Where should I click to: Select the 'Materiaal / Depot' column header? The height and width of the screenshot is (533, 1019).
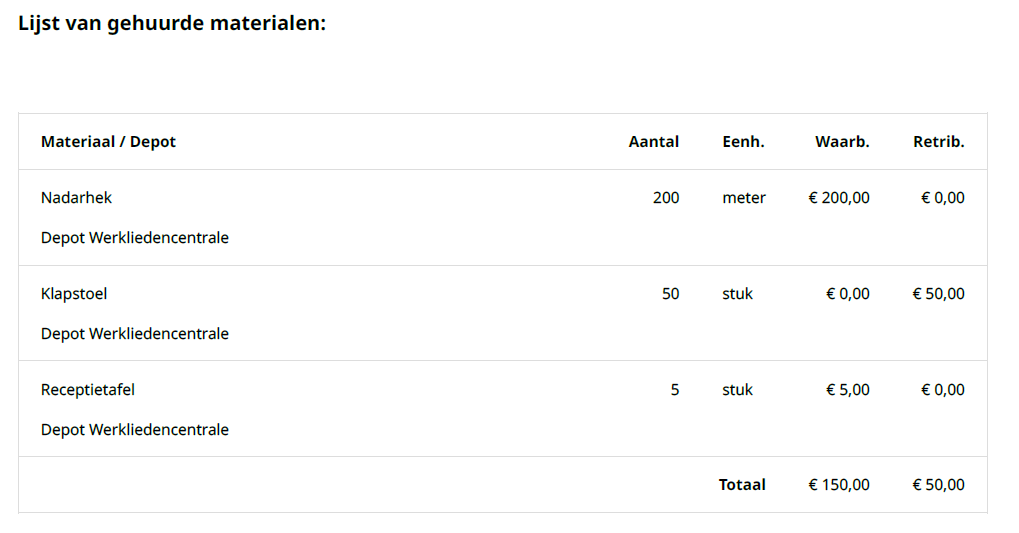pos(108,142)
